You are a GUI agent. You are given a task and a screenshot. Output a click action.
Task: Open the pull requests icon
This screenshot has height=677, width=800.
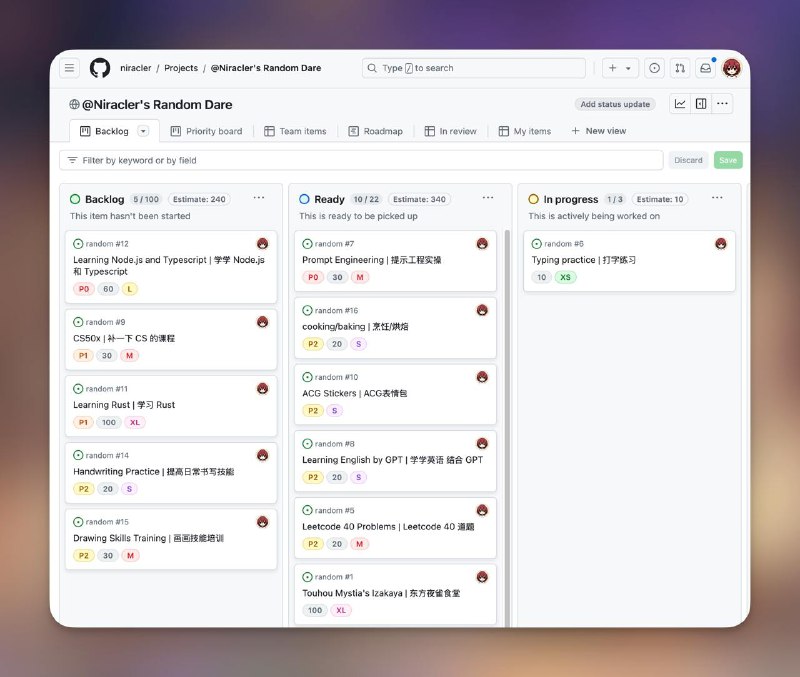pos(679,67)
